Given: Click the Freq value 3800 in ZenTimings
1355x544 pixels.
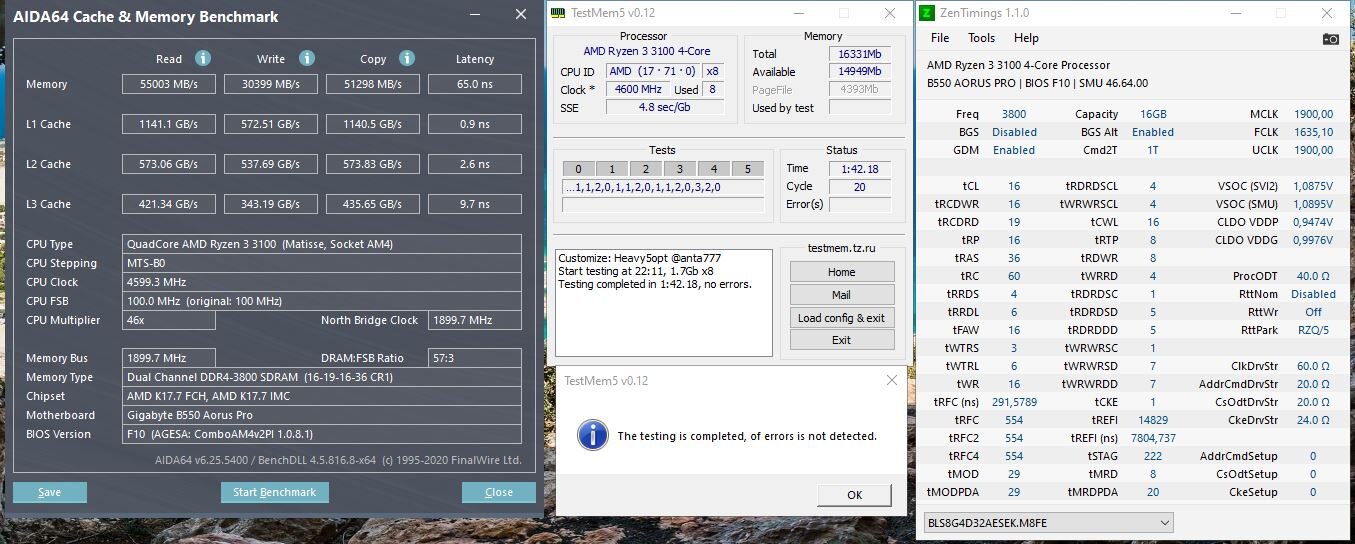Looking at the screenshot, I should click(1013, 114).
